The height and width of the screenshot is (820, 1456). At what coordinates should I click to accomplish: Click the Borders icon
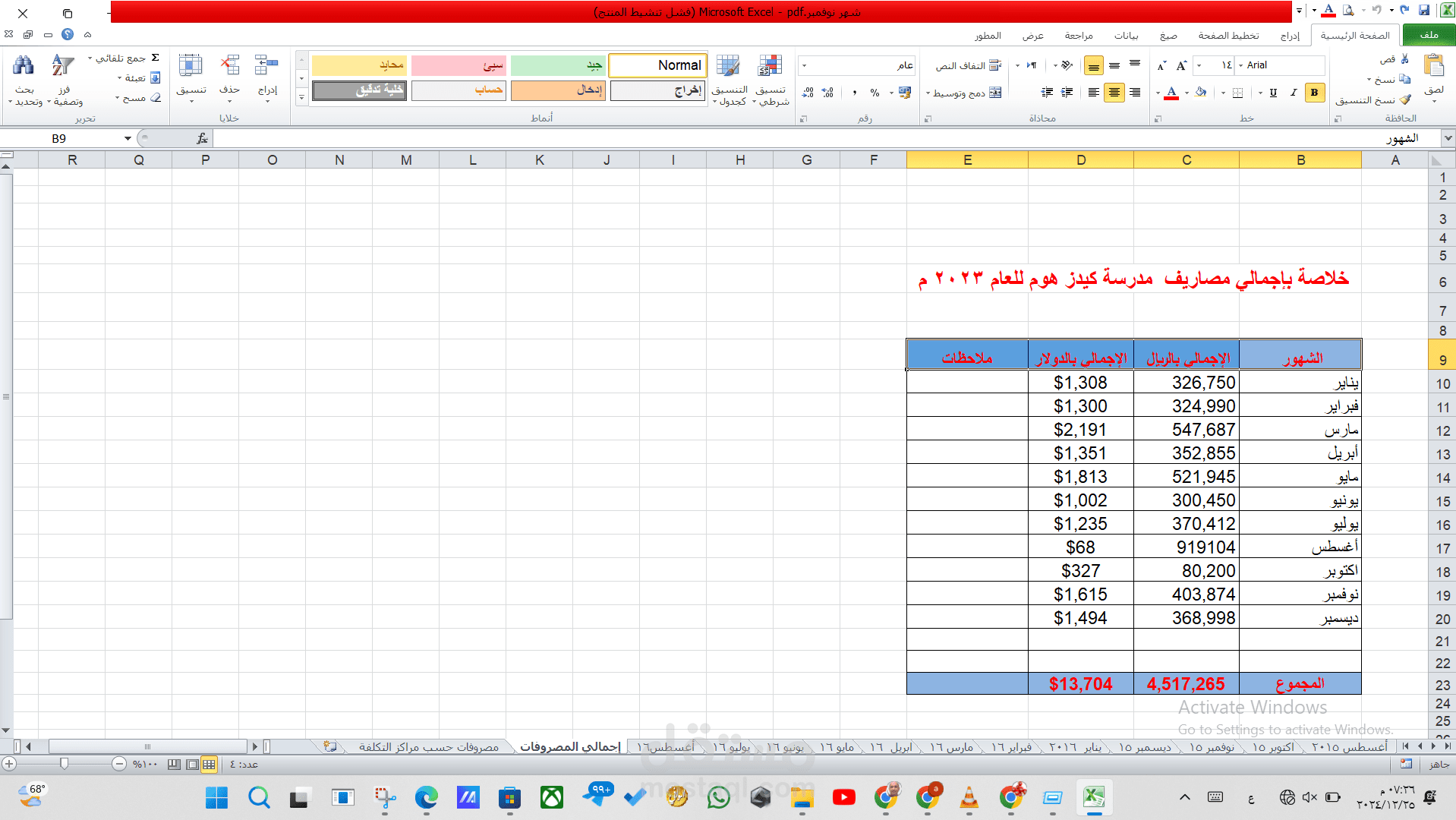pos(1237,93)
